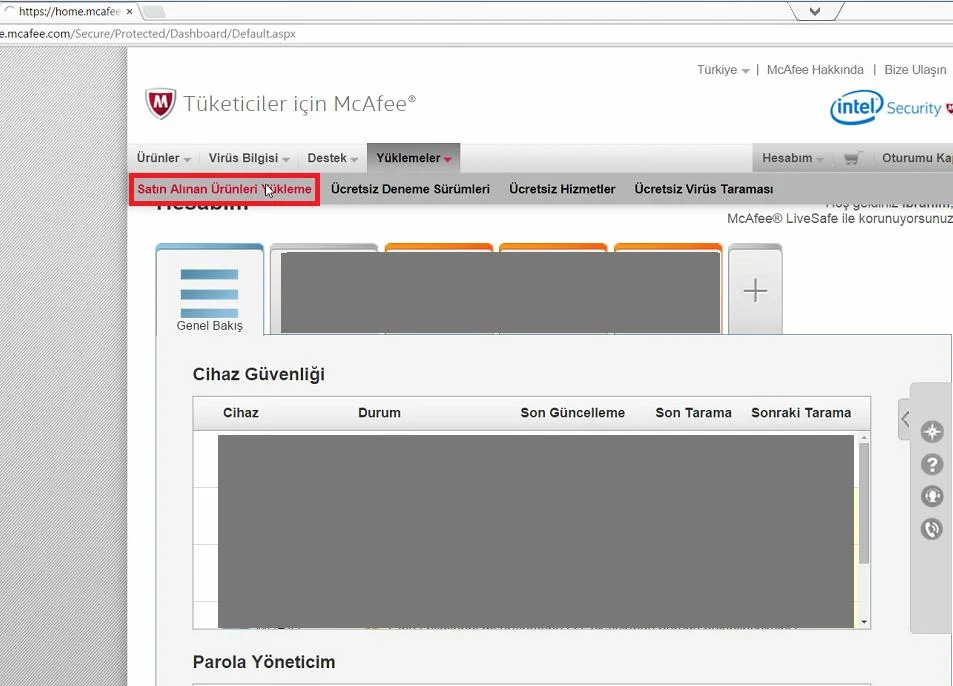Open the help question mark sidebar icon
This screenshot has width=953, height=686.
point(932,464)
